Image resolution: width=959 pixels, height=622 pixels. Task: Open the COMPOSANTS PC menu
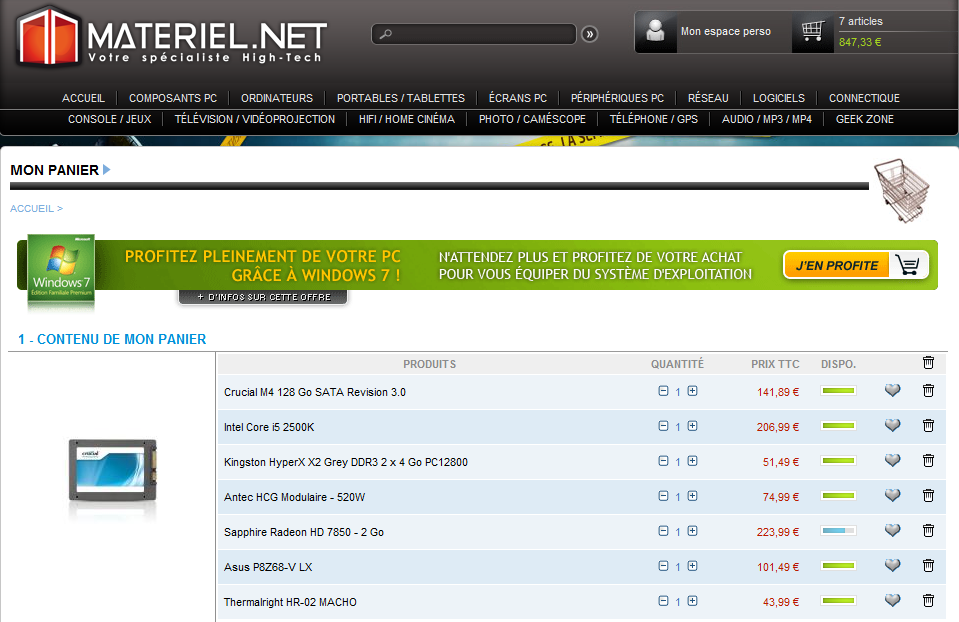[x=173, y=98]
